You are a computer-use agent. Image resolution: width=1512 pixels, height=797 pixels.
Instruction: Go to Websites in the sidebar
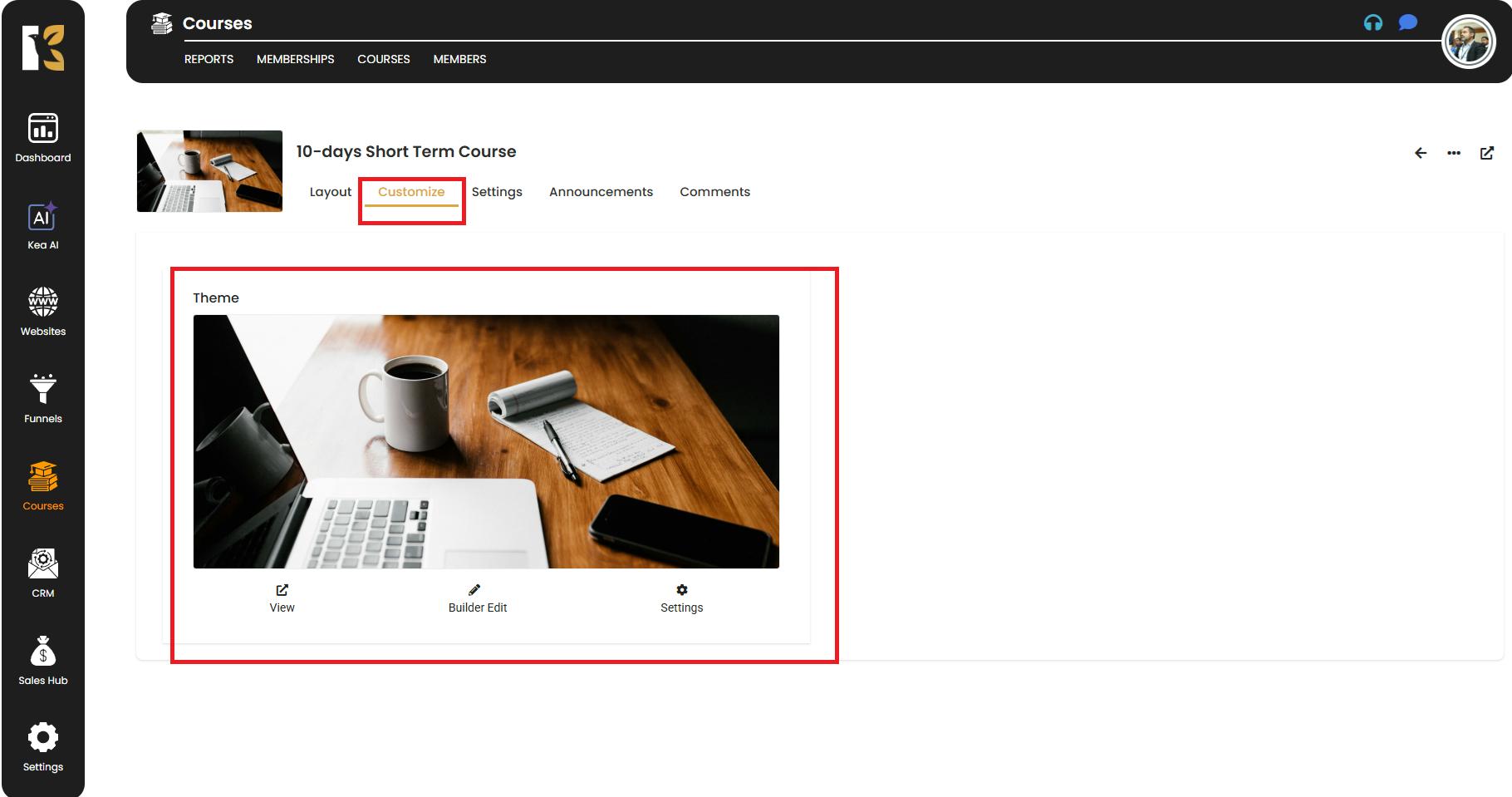[x=43, y=312]
